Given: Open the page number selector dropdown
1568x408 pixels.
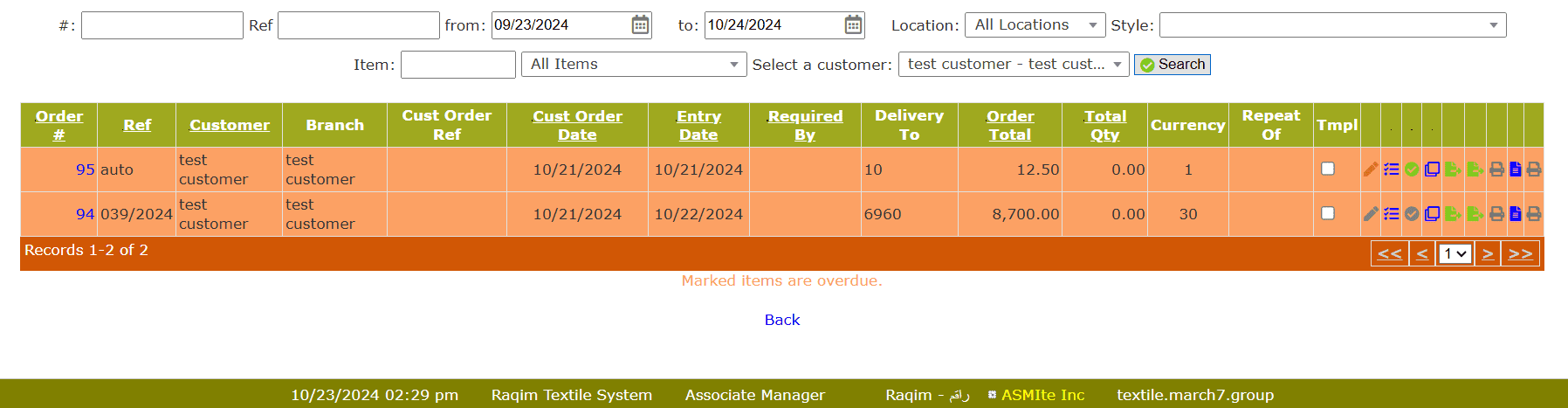Looking at the screenshot, I should coord(1455,254).
